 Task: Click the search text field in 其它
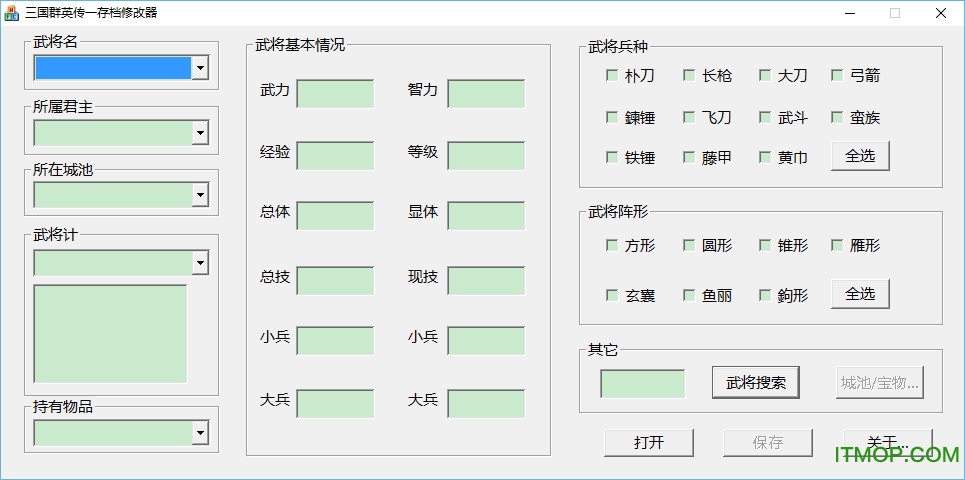coord(643,383)
